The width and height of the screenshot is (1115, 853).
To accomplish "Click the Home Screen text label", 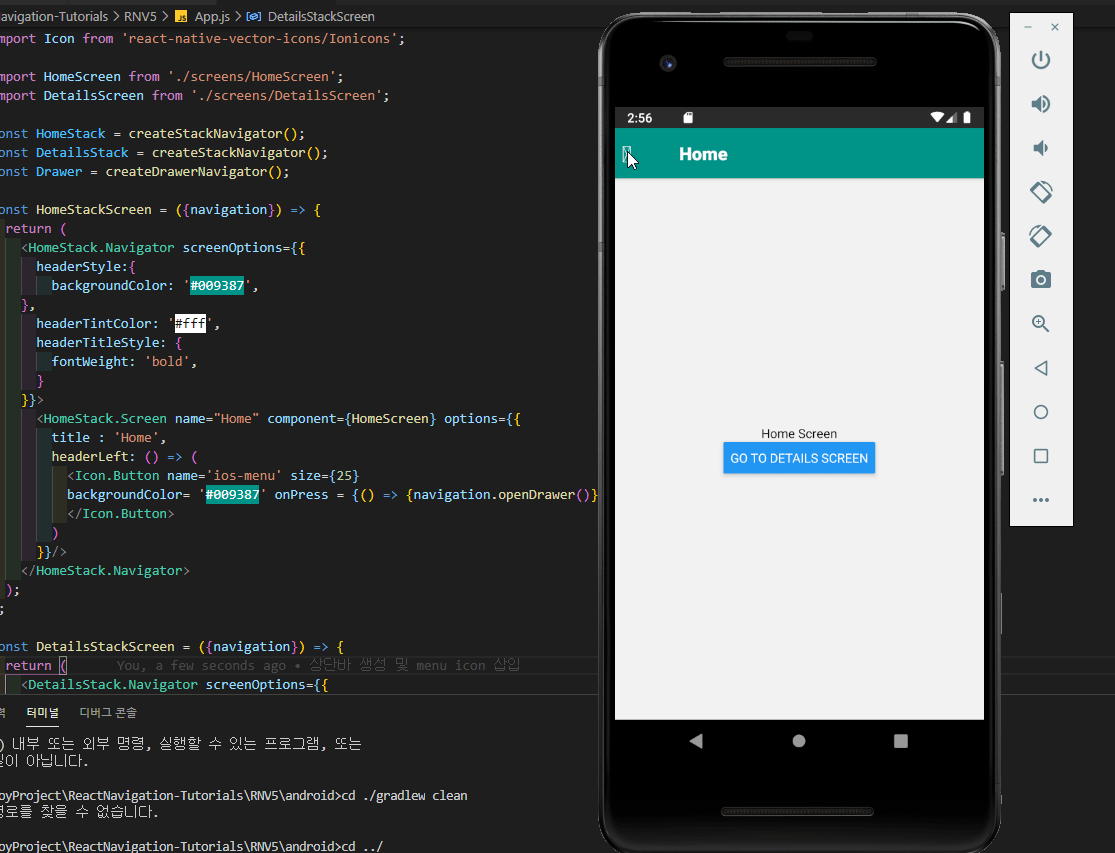I will point(798,433).
